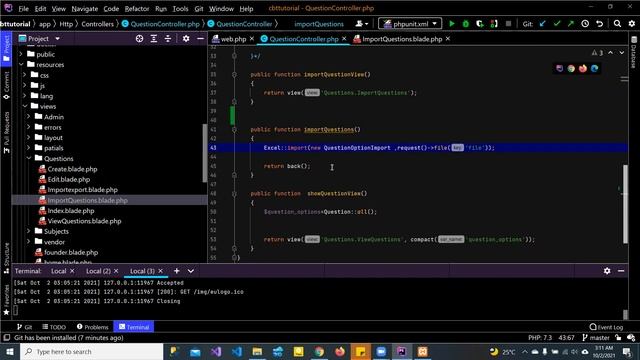640x360 pixels.
Task: Hide the Project tool window
Action: coord(200,38)
